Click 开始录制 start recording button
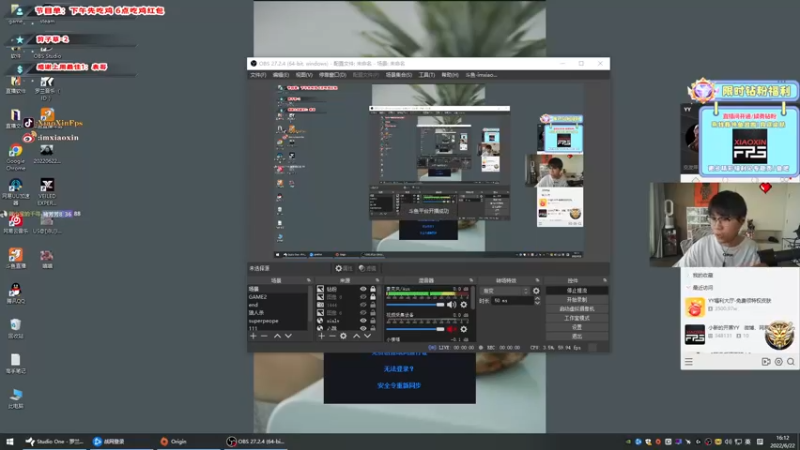The height and width of the screenshot is (450, 800). point(577,300)
